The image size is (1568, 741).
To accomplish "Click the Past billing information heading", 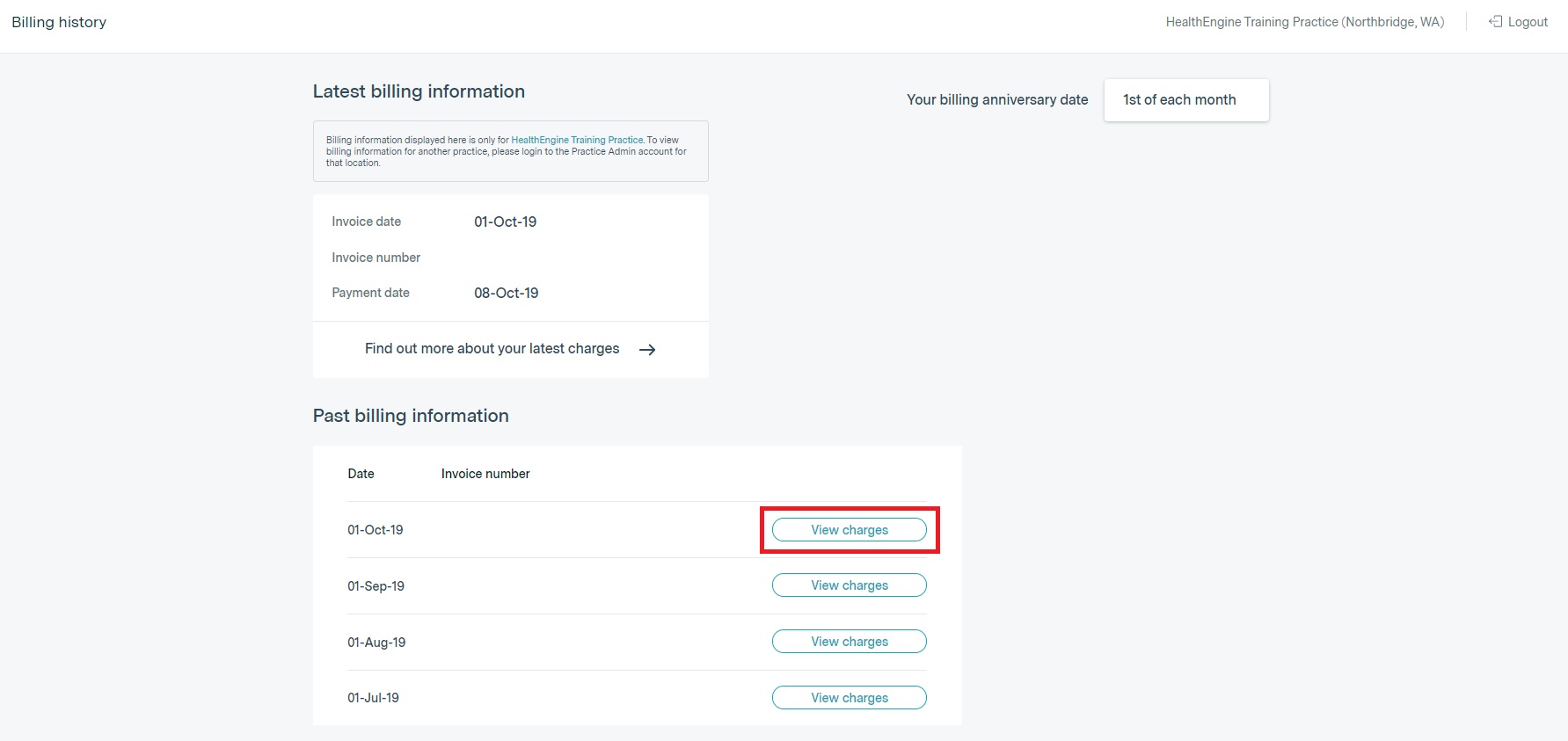I will point(411,416).
